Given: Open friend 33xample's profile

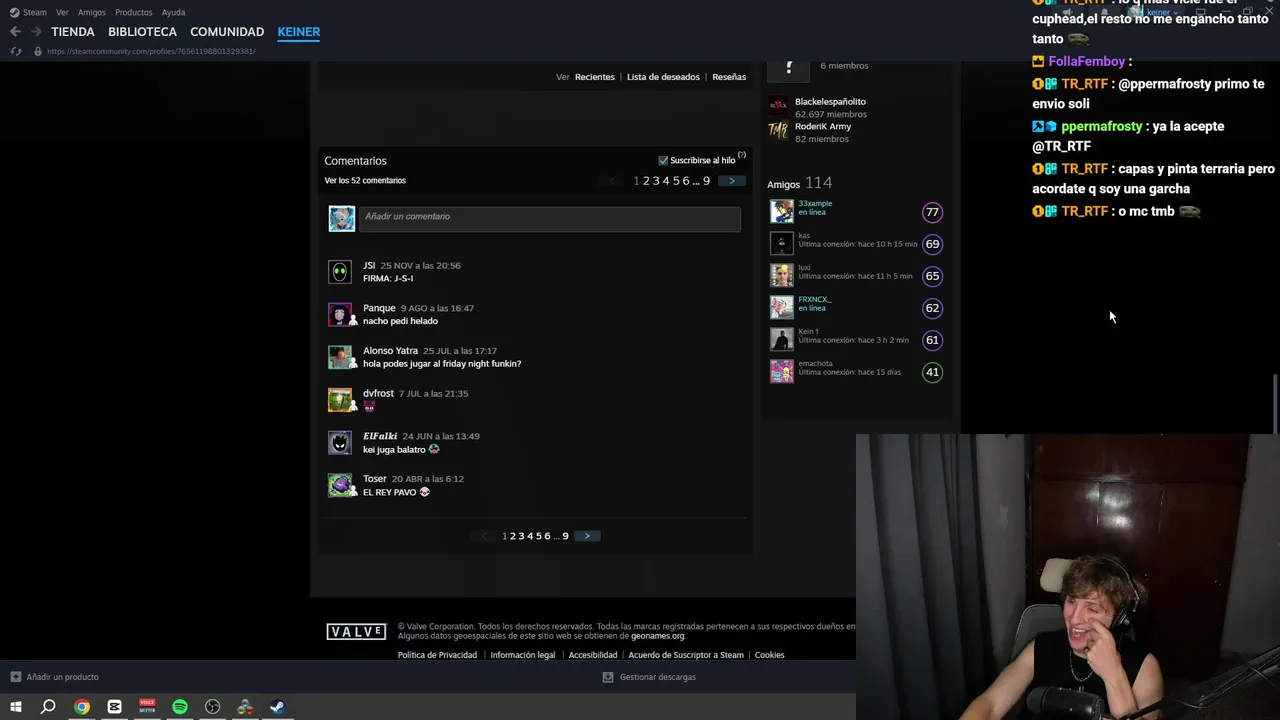Looking at the screenshot, I should pos(815,204).
